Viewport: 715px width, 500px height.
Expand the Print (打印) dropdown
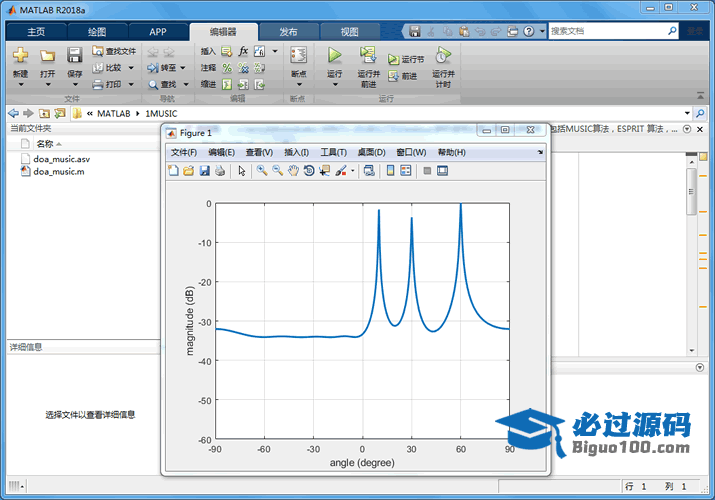click(131, 84)
